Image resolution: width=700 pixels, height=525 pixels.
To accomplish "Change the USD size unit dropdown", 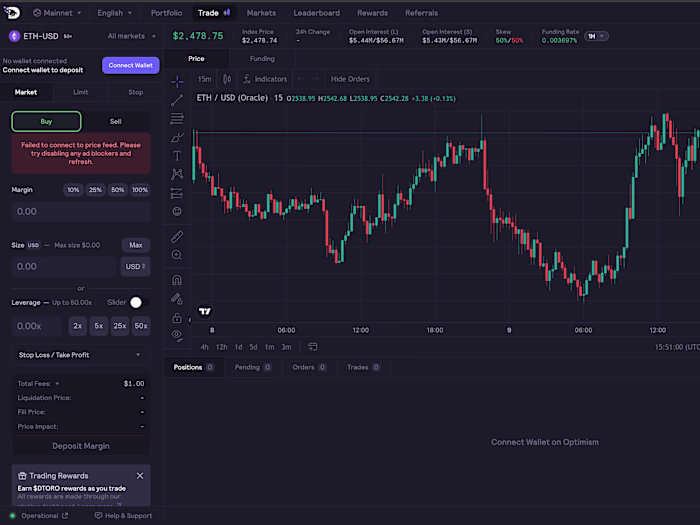I will tap(135, 267).
